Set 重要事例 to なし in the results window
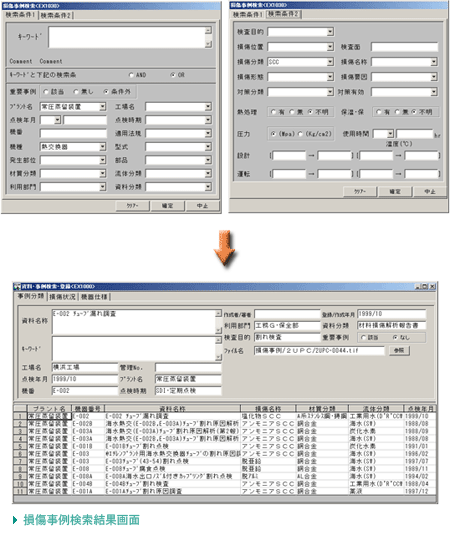The width and height of the screenshot is (450, 540). [395, 338]
